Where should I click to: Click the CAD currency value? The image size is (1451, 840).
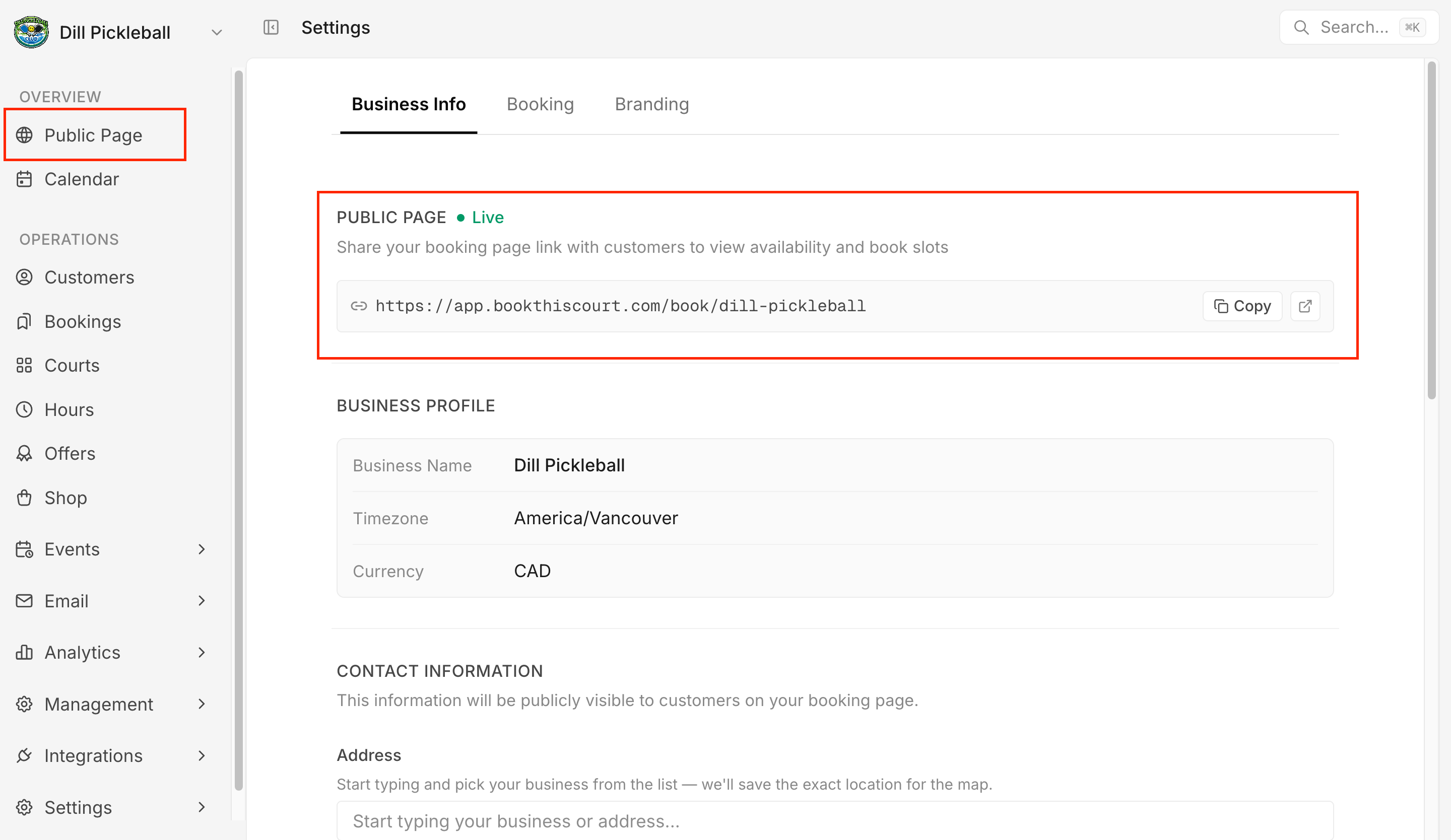532,571
